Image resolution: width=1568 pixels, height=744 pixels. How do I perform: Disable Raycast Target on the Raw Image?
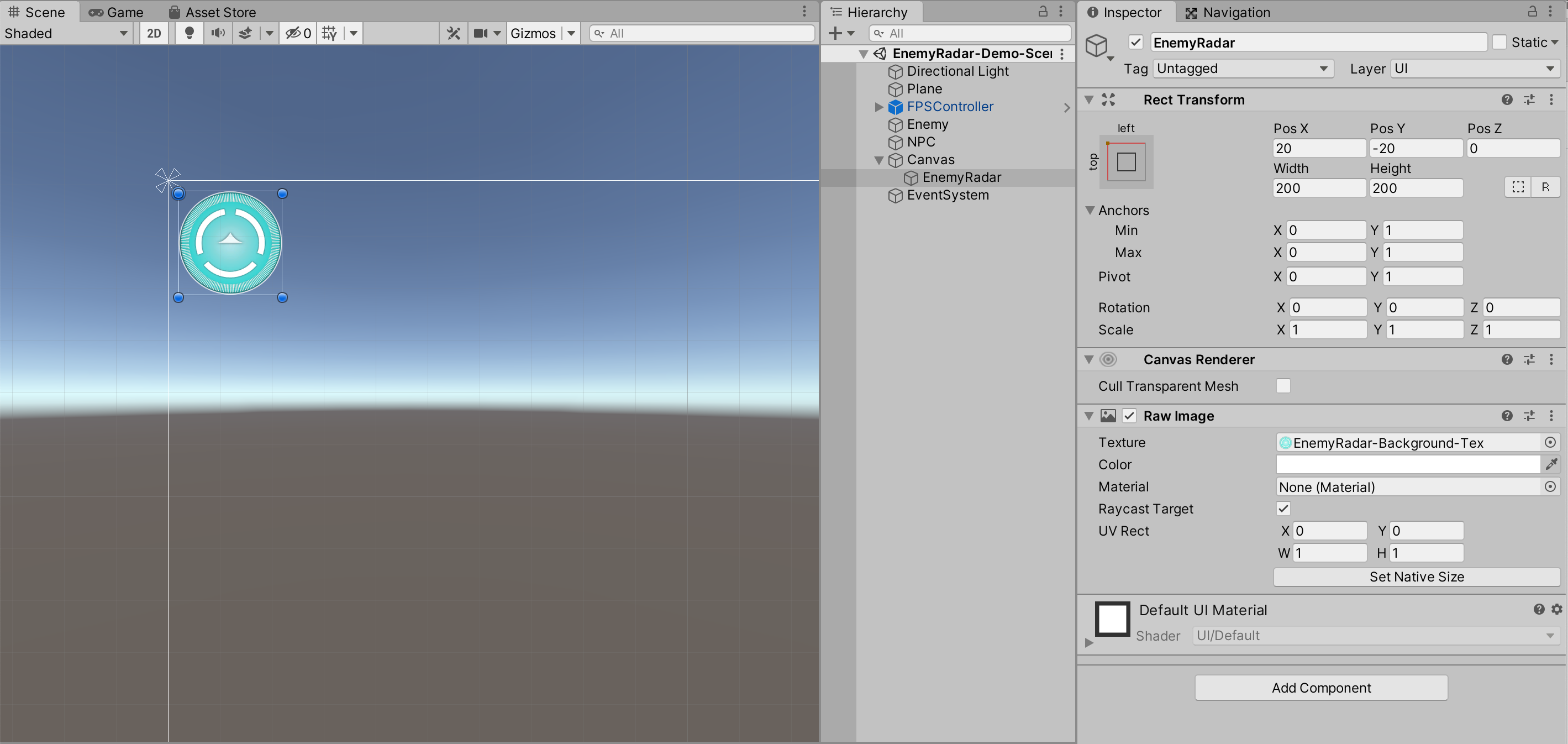click(1283, 509)
